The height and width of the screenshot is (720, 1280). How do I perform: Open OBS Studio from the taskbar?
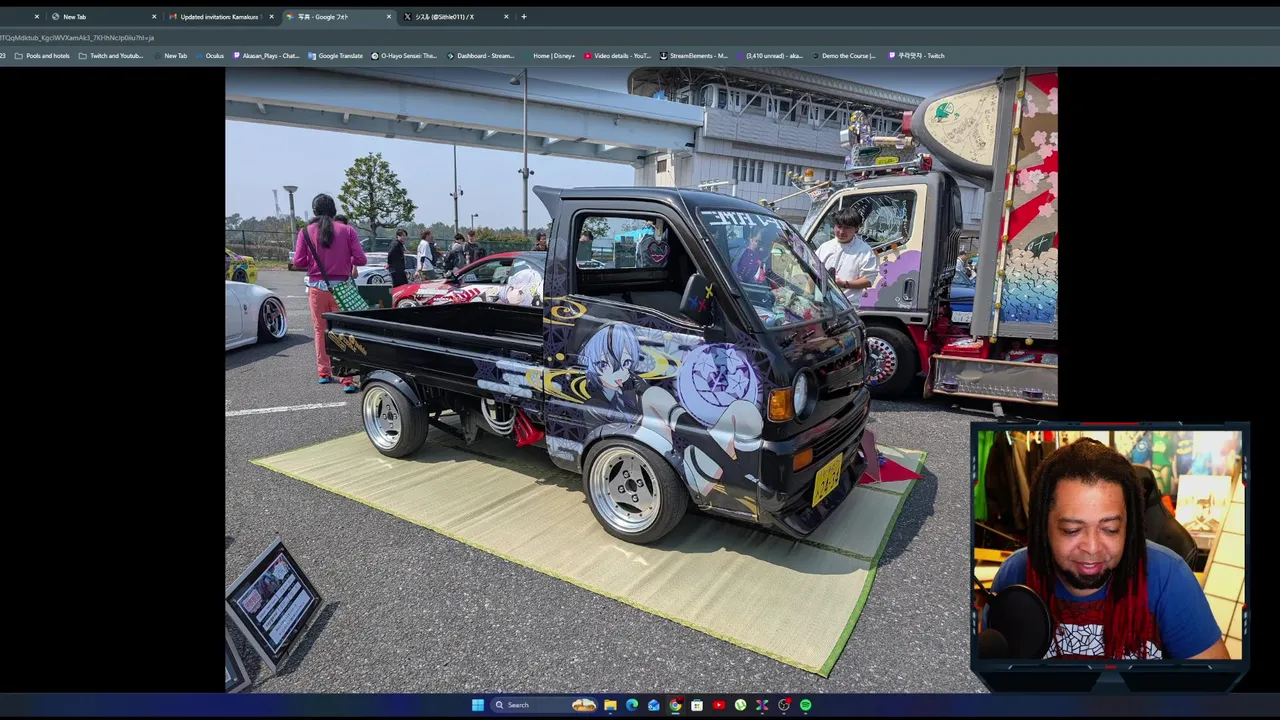tap(784, 705)
